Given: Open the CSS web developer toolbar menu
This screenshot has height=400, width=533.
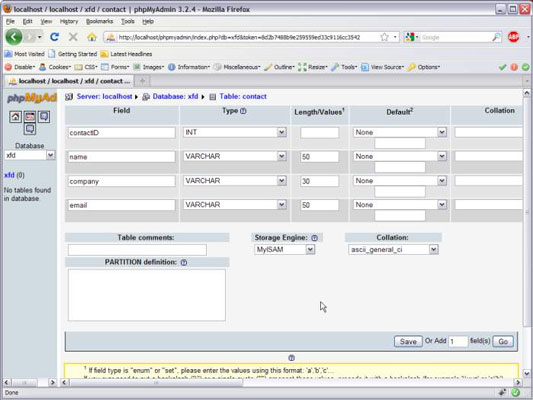Looking at the screenshot, I should [86, 67].
